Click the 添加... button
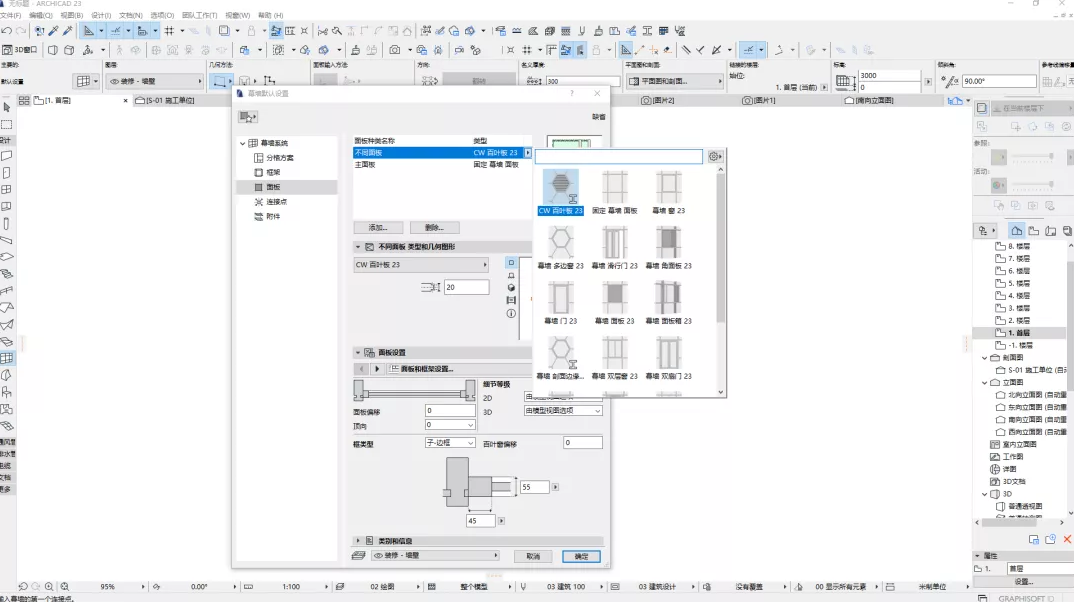 (378, 227)
